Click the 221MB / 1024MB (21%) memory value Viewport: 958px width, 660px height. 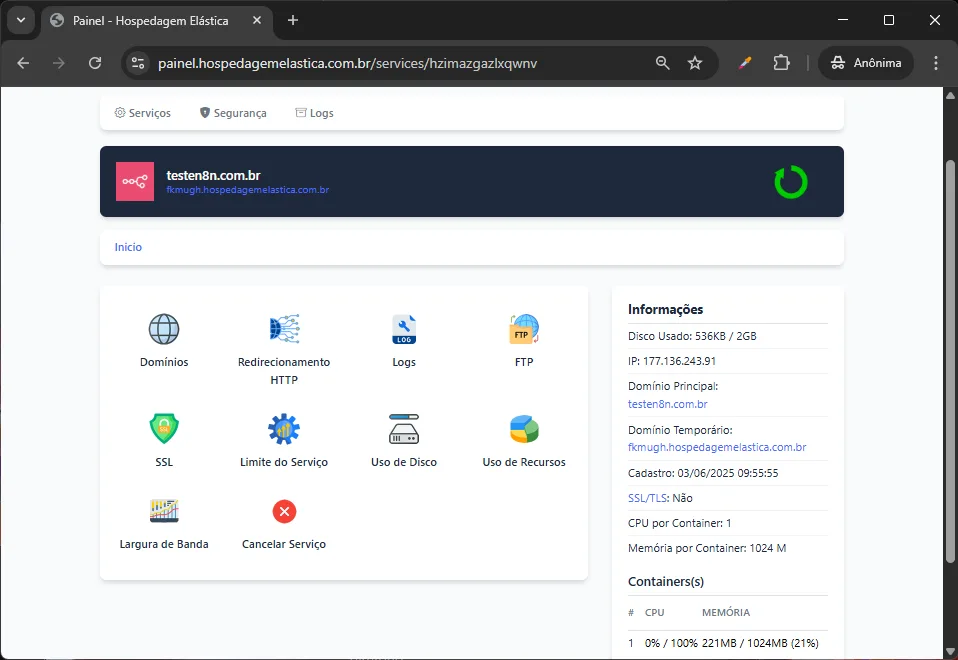[x=760, y=643]
